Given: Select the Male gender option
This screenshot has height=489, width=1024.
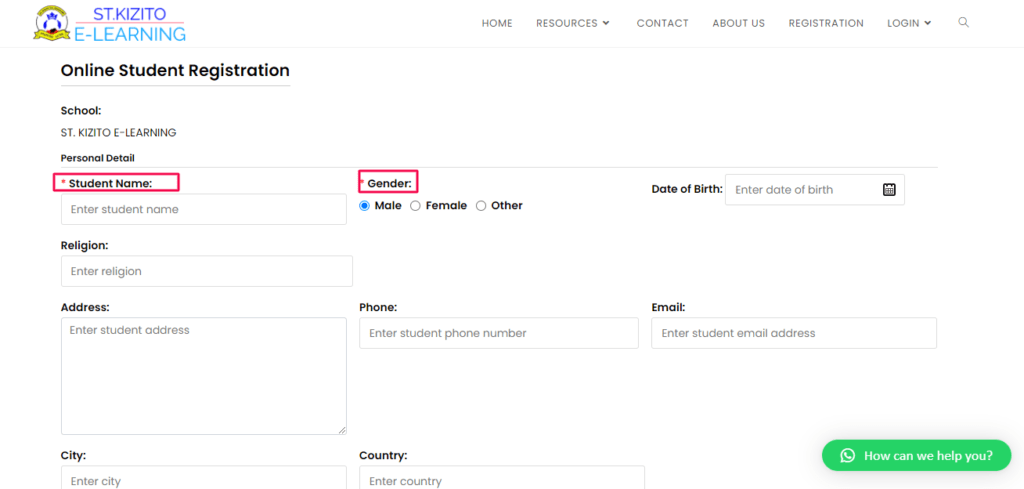Looking at the screenshot, I should coord(364,206).
